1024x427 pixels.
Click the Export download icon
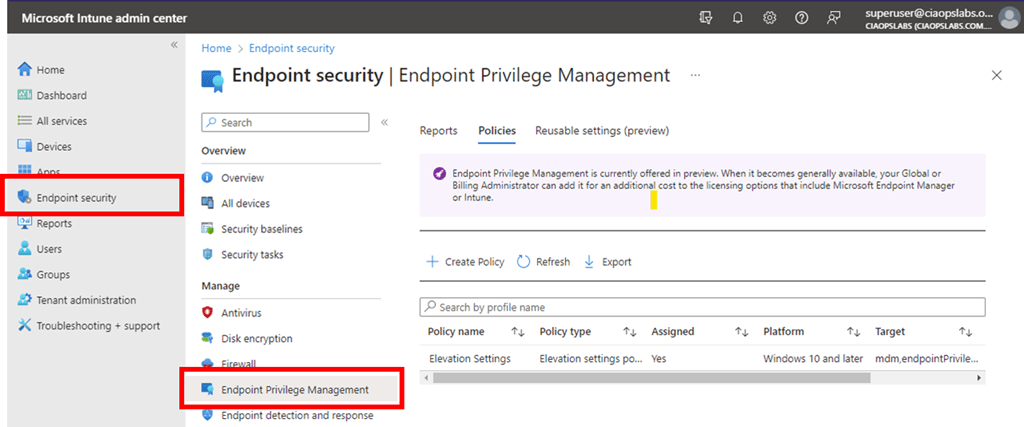click(x=589, y=262)
